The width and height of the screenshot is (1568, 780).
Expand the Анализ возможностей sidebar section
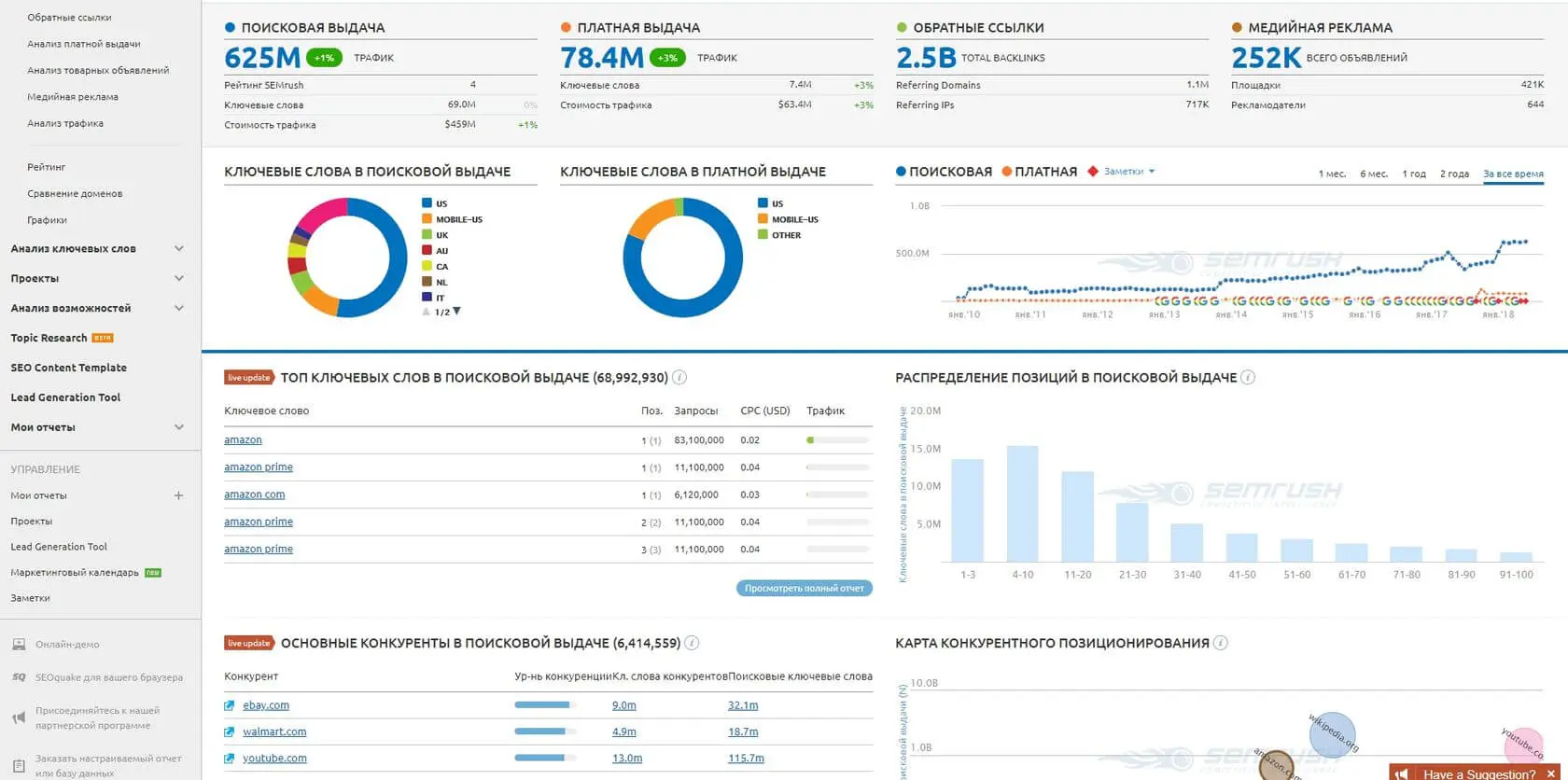[179, 308]
